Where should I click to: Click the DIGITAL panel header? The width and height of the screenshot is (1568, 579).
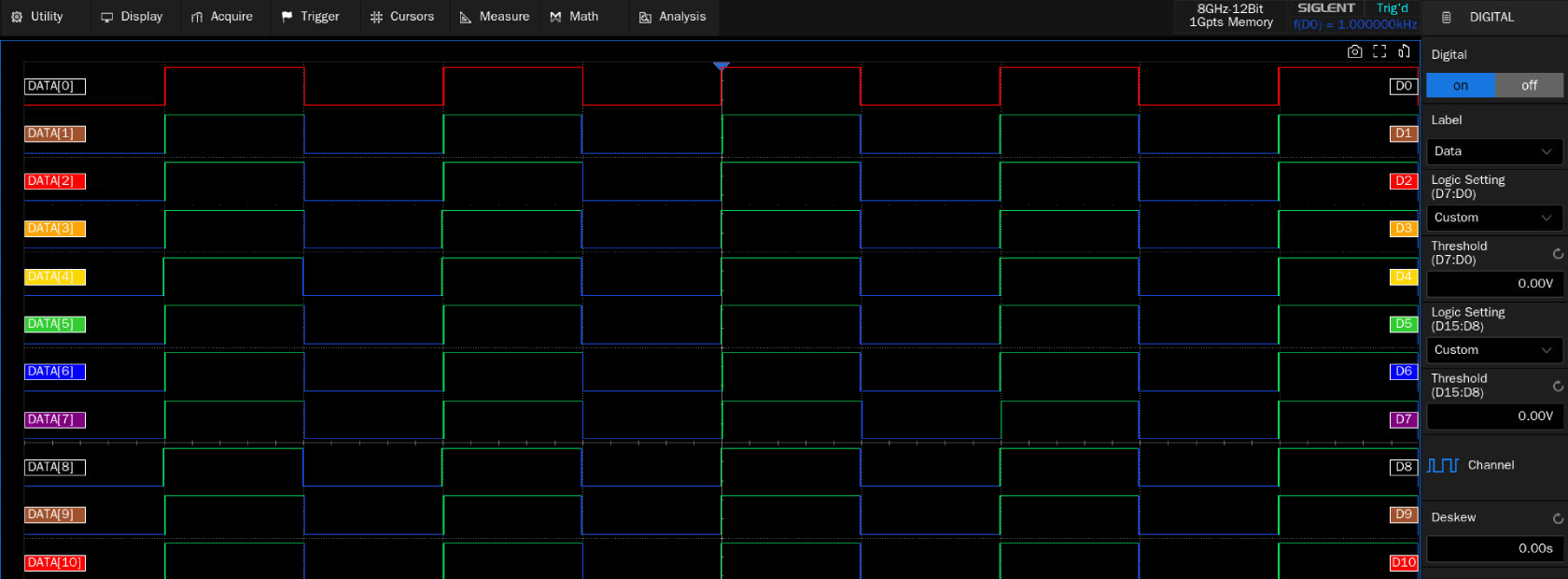click(1491, 17)
